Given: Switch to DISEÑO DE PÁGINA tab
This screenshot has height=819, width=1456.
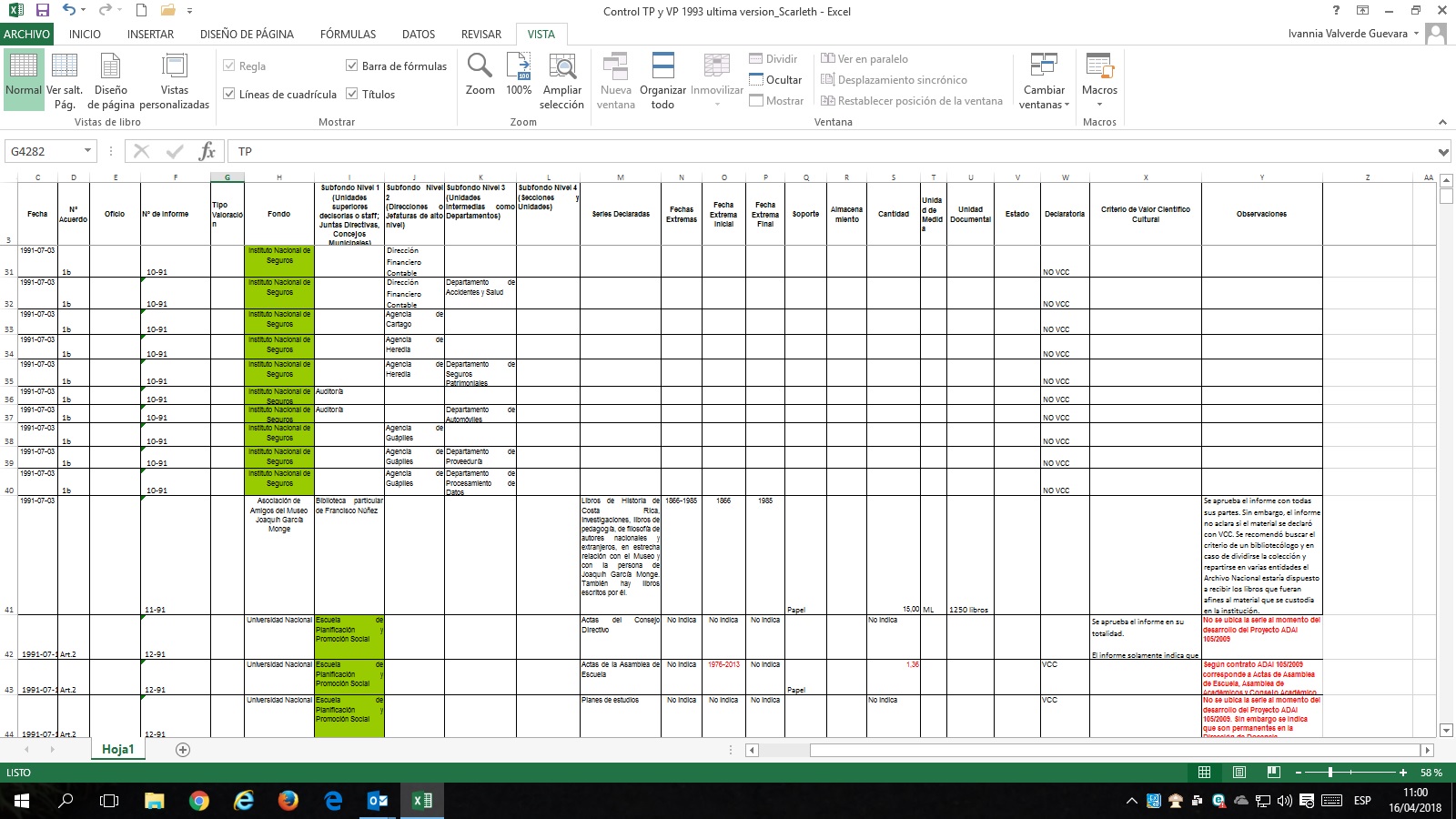Looking at the screenshot, I should point(247,35).
